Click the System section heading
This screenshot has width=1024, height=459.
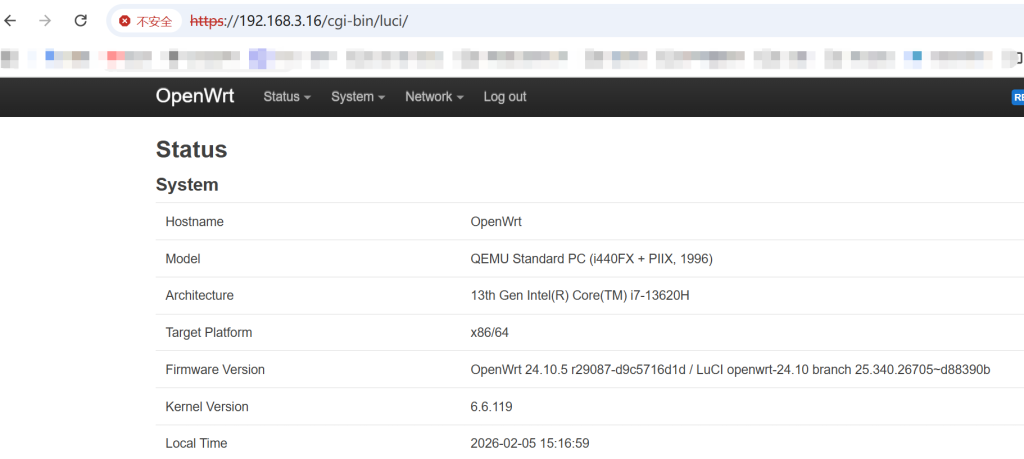[187, 185]
